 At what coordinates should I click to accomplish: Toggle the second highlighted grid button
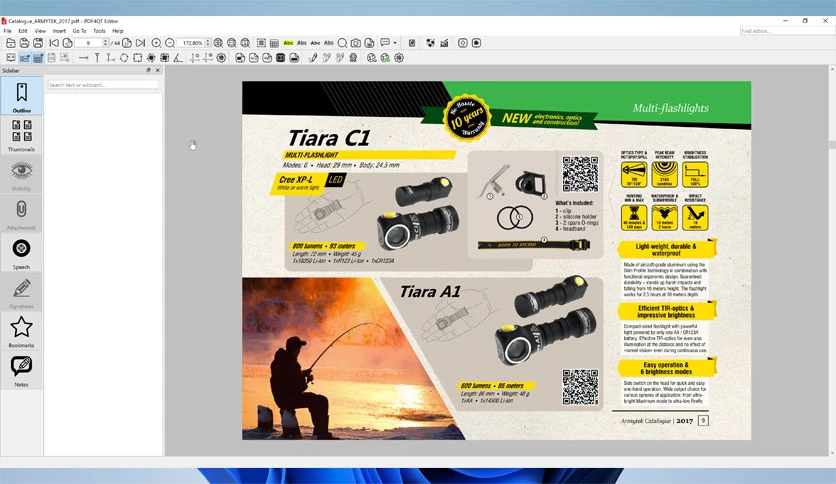38,58
